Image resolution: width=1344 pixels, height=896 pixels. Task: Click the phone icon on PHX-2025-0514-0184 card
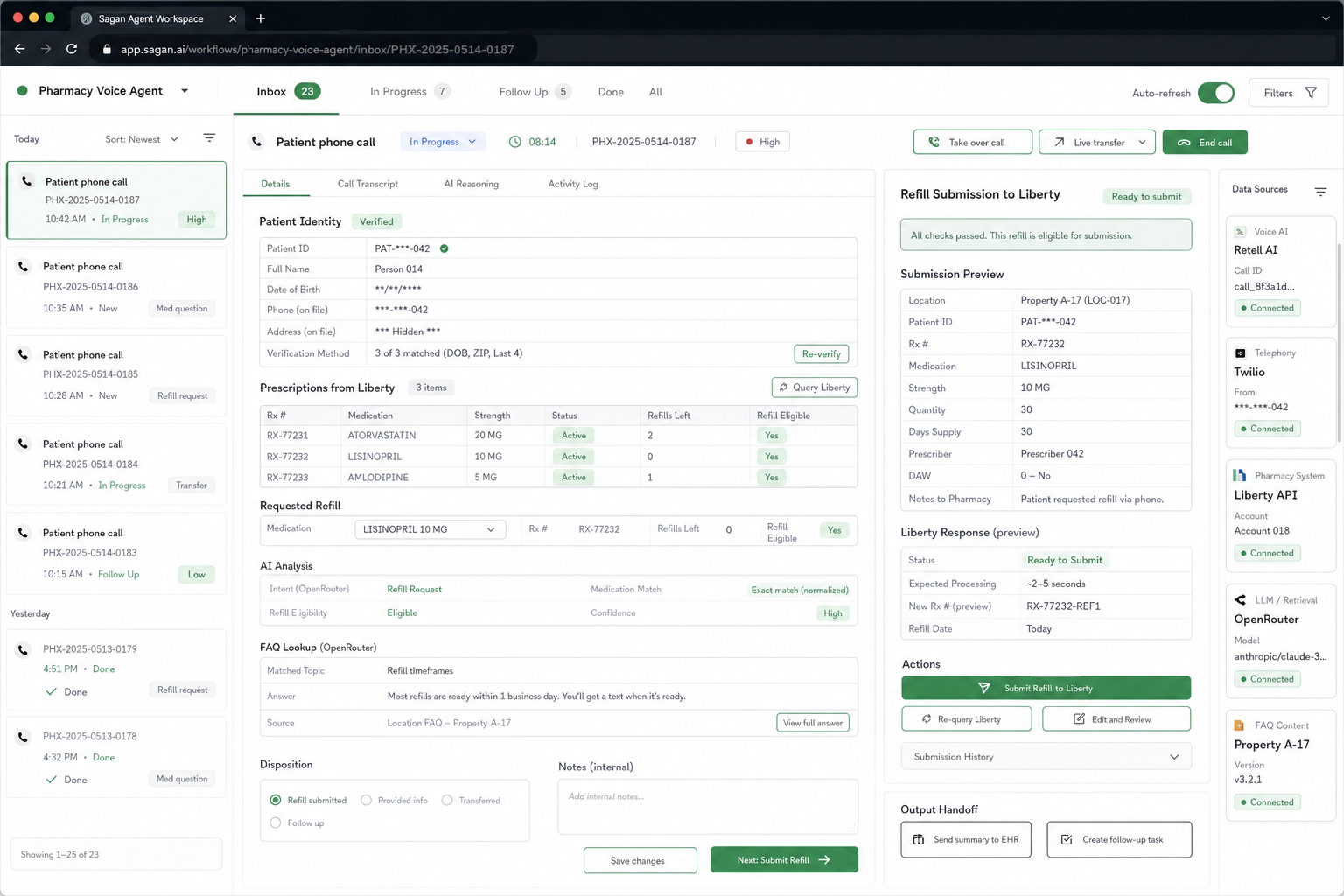pyautogui.click(x=24, y=444)
